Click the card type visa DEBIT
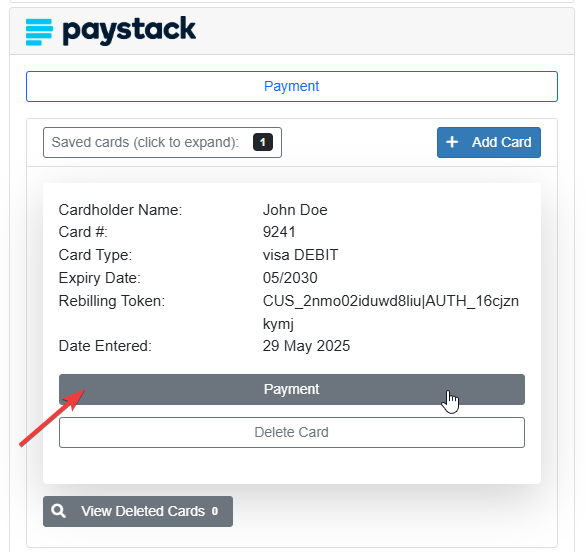Screen dimensions: 586x552 click(300, 255)
